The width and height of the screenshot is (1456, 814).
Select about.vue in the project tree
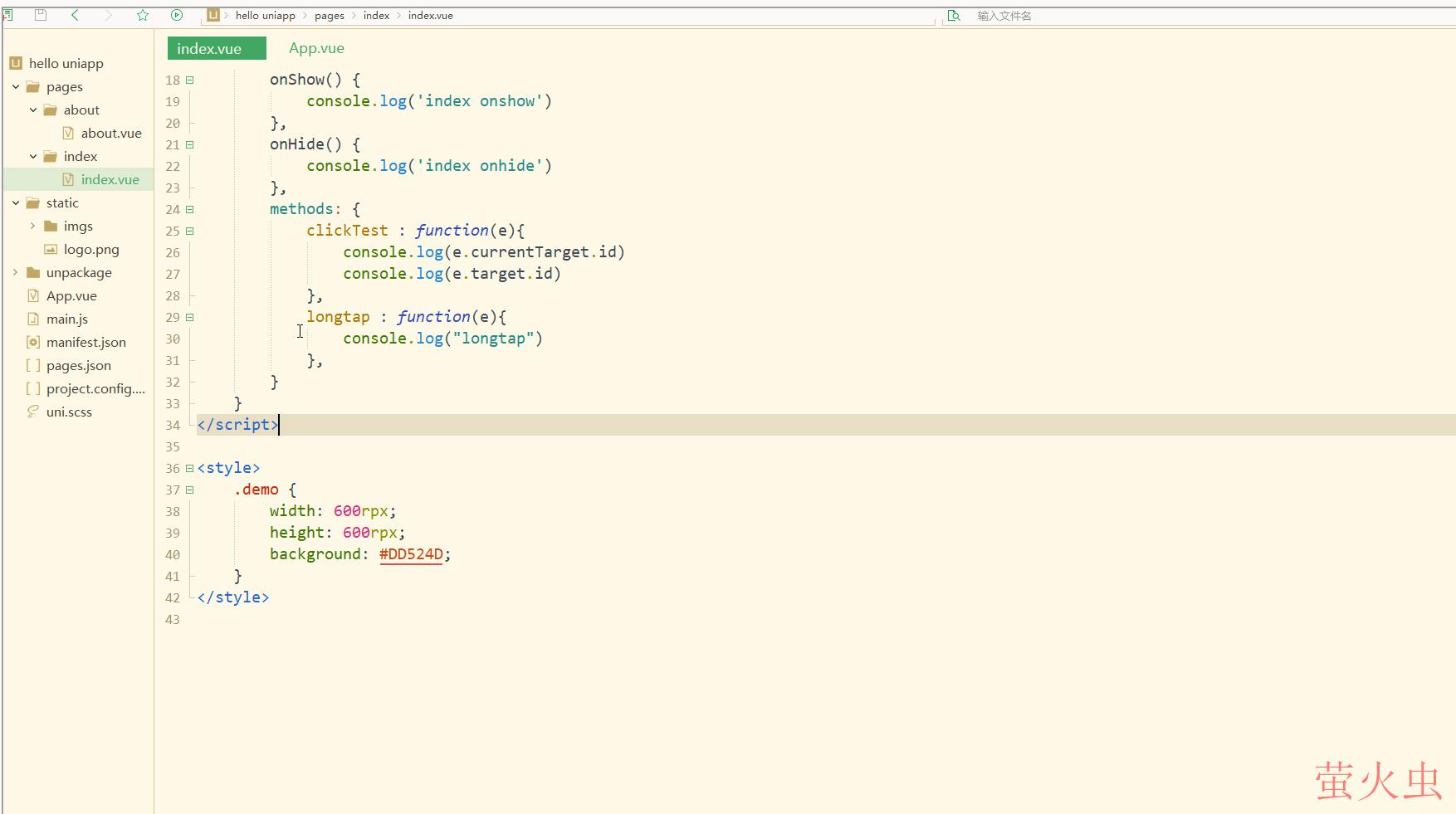[111, 133]
